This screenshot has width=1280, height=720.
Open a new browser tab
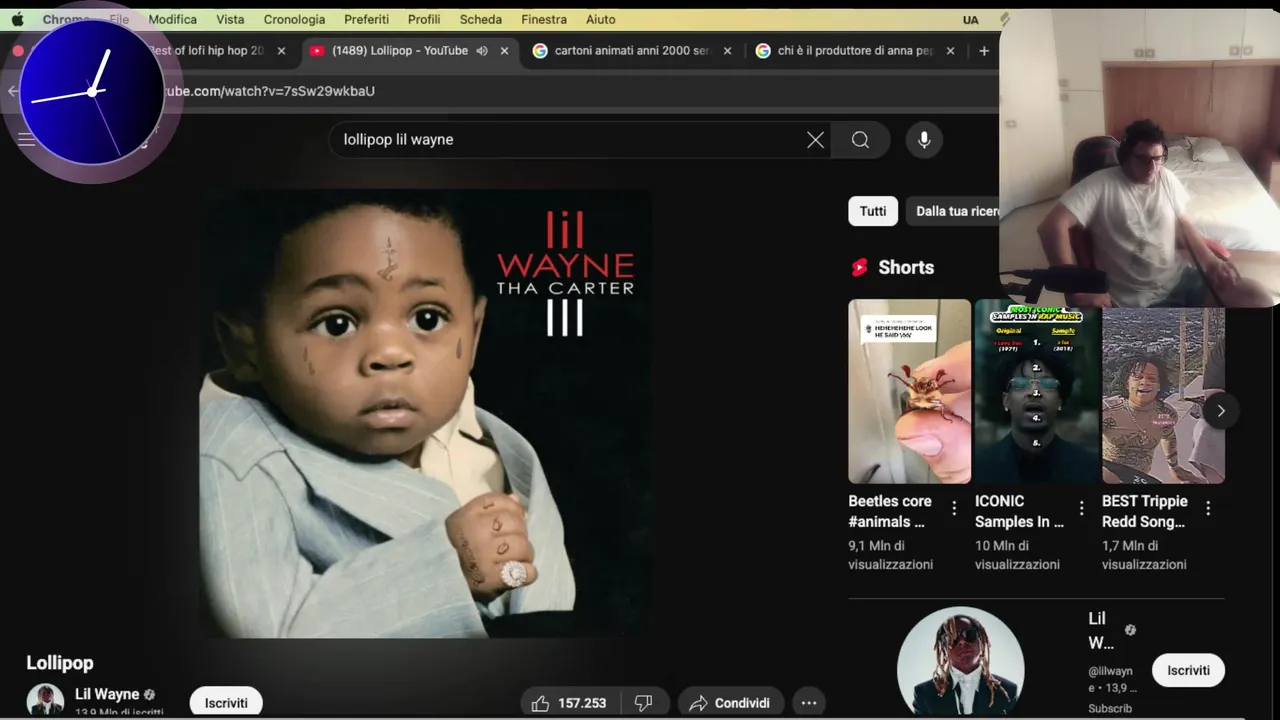click(x=984, y=51)
